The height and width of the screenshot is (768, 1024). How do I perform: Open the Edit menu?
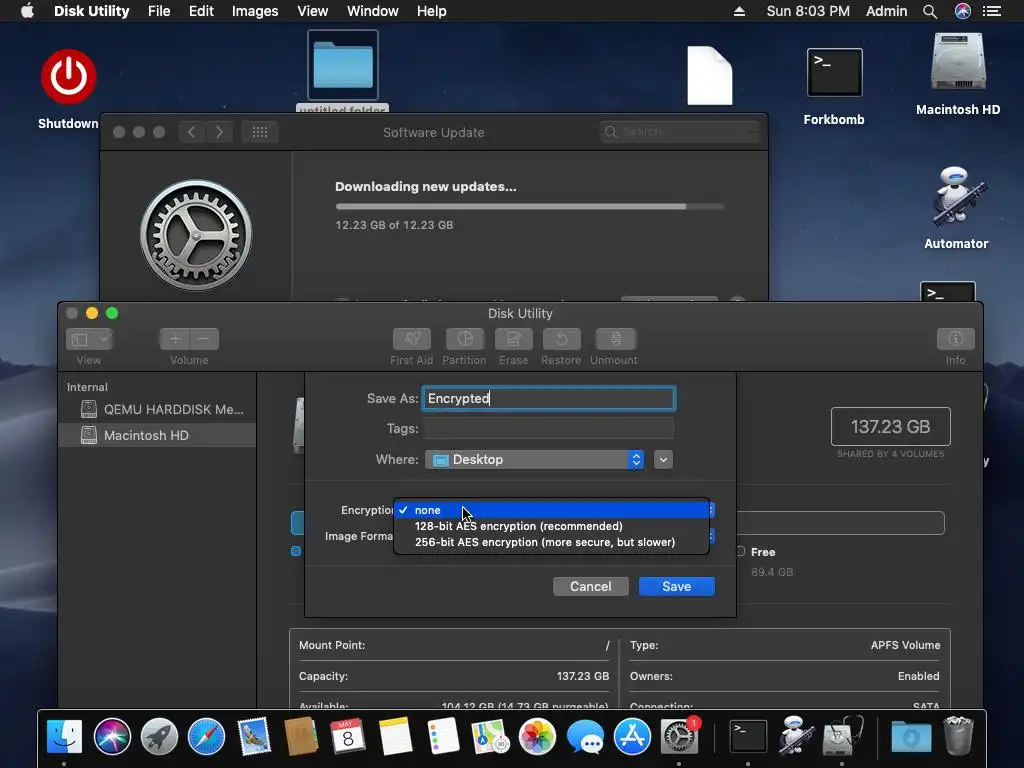(x=201, y=11)
